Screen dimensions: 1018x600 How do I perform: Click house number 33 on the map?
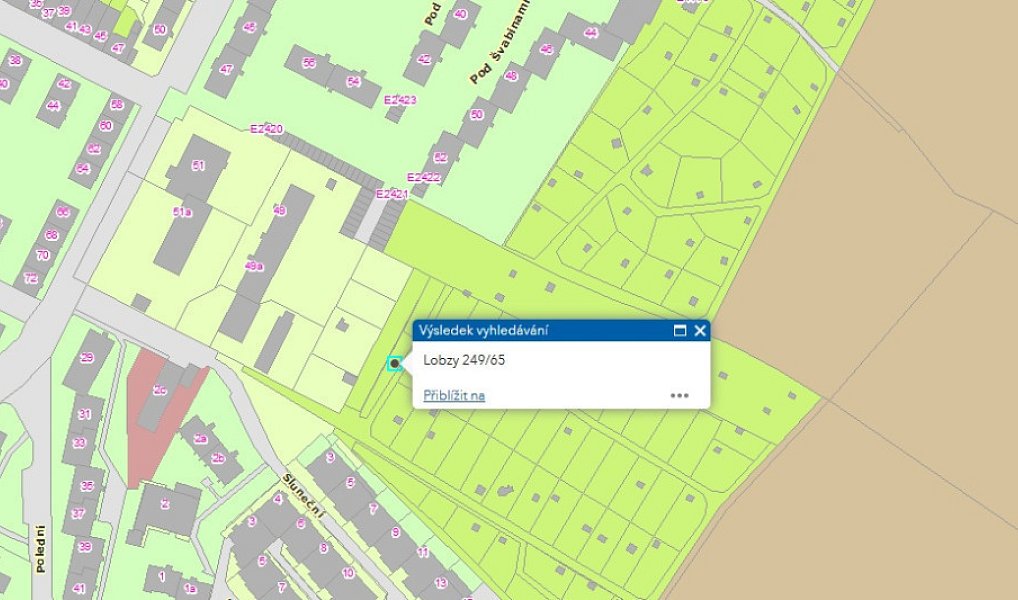coord(79,443)
